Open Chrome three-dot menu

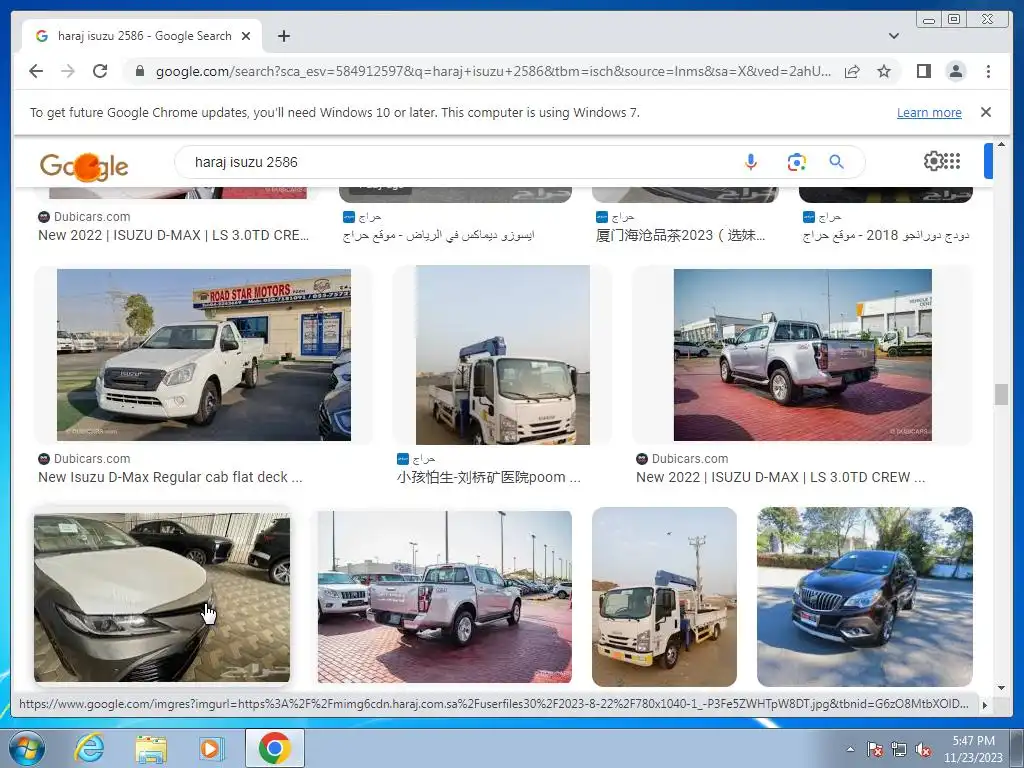[988, 71]
